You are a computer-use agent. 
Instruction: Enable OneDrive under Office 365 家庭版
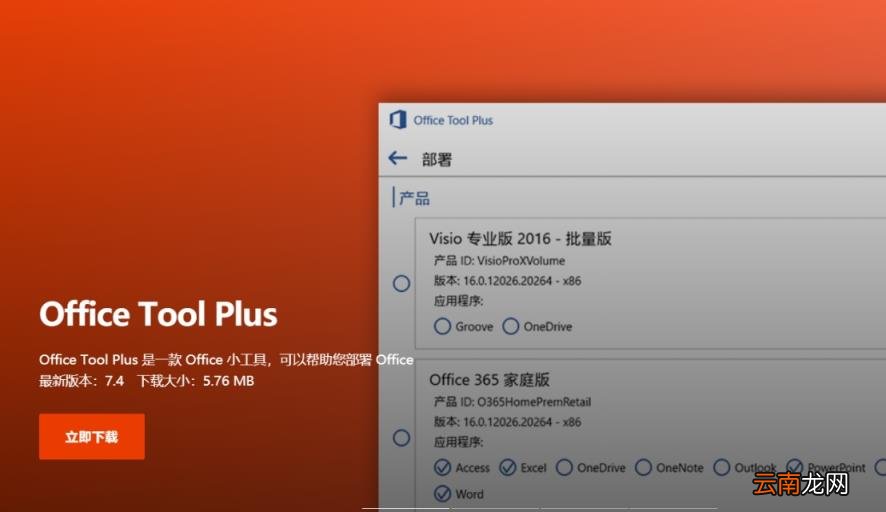tap(564, 467)
